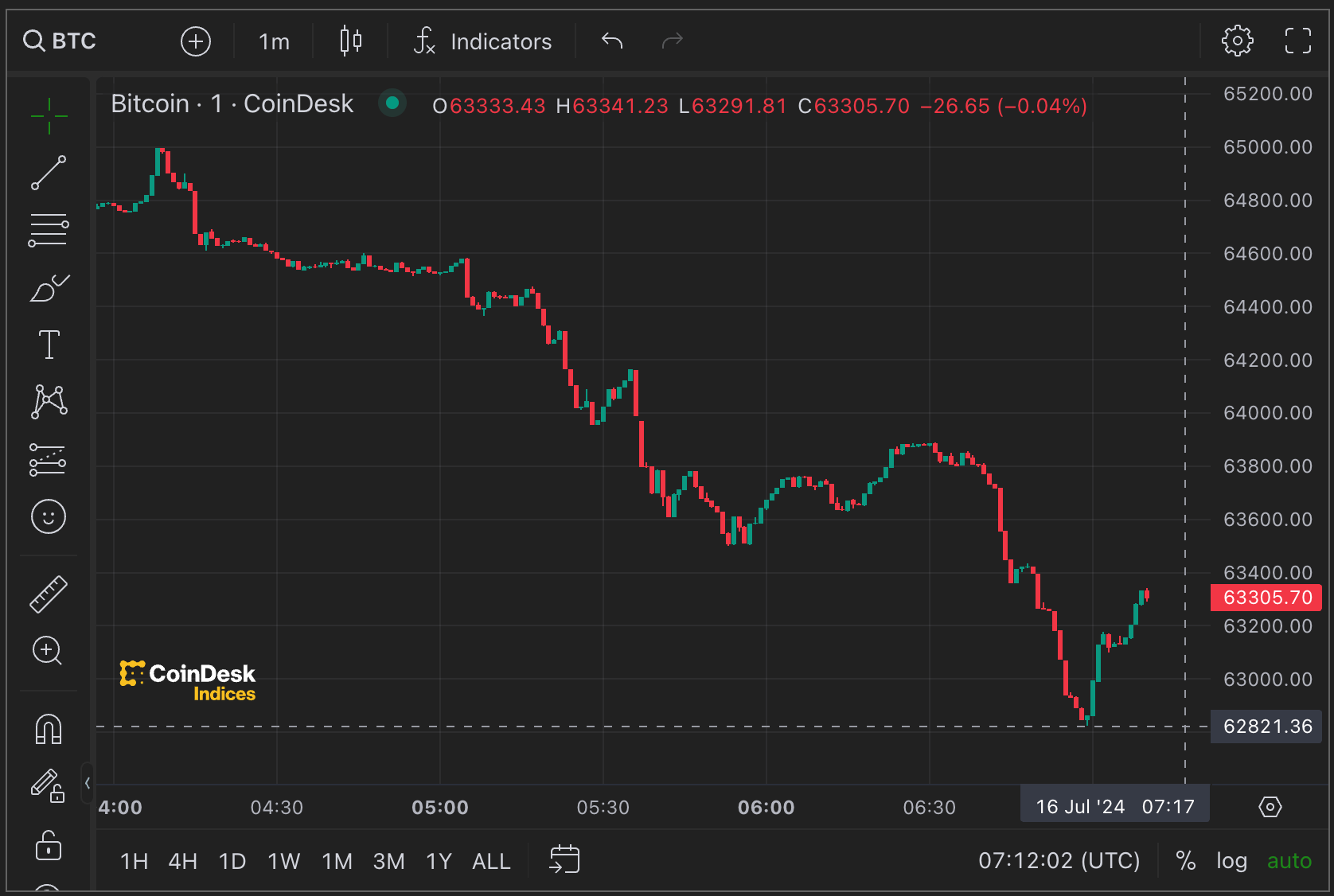This screenshot has height=896, width=1334.
Task: Set time range to 3M
Action: click(x=388, y=861)
